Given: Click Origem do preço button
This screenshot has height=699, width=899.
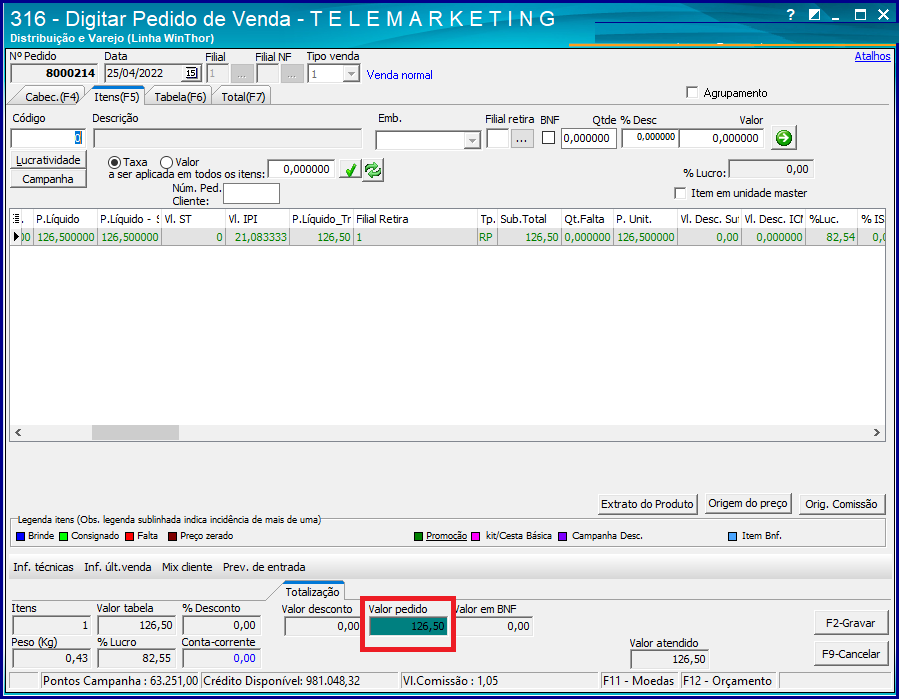Looking at the screenshot, I should click(x=748, y=503).
